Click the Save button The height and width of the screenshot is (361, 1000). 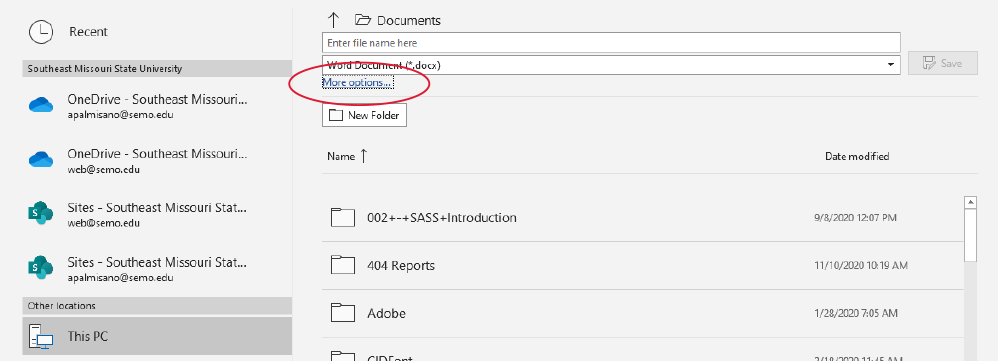click(x=943, y=63)
